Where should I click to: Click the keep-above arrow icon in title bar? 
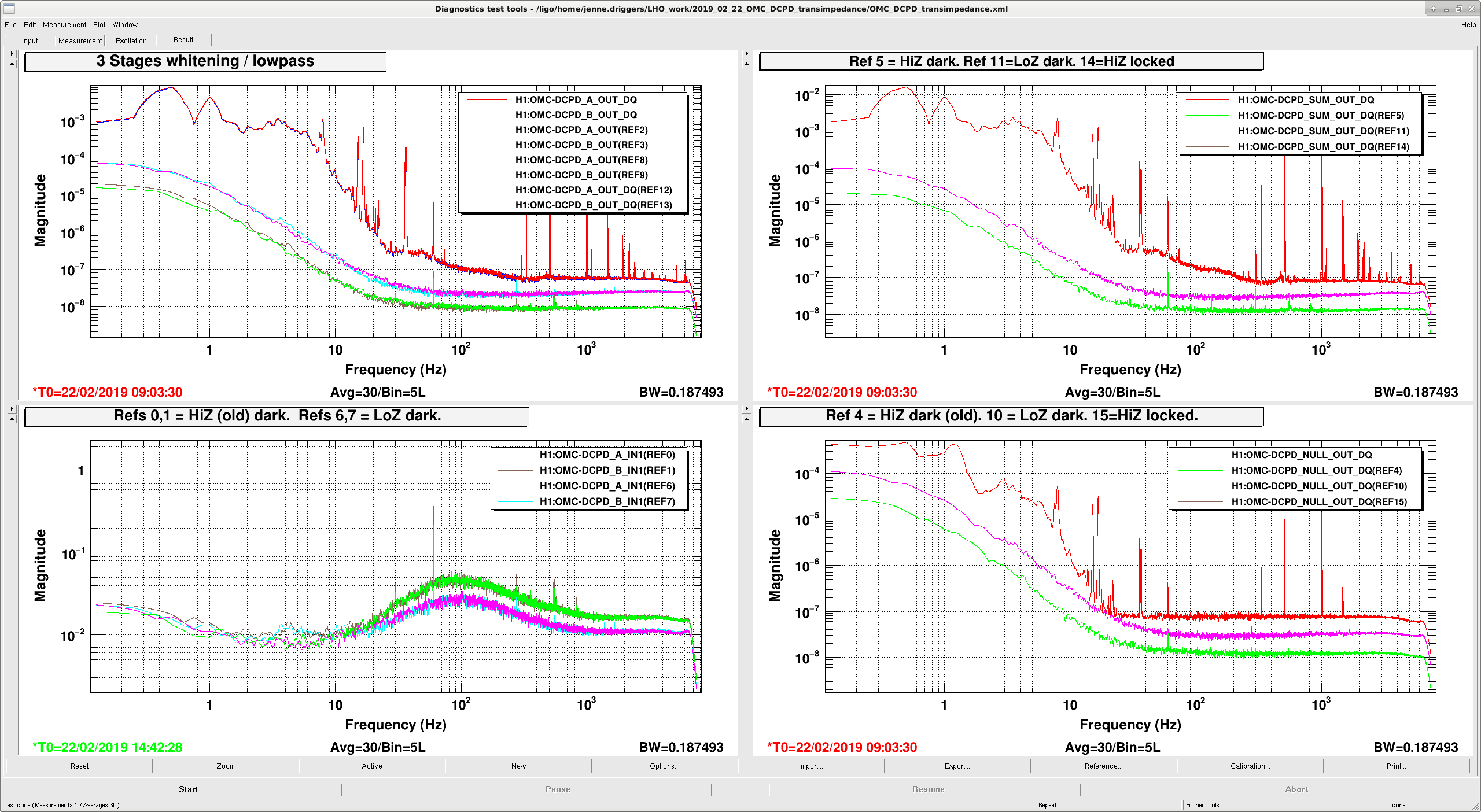[1433, 9]
